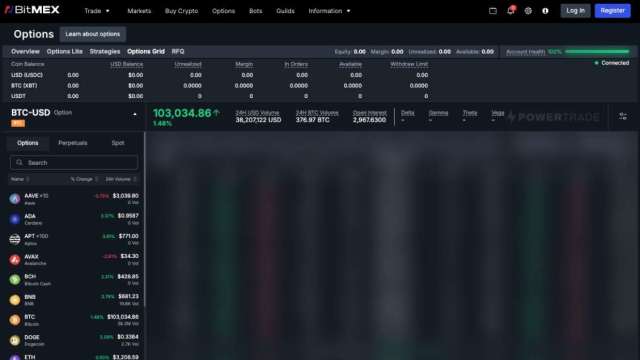This screenshot has height=360, width=640.
Task: Click the Log In button
Action: [x=575, y=11]
